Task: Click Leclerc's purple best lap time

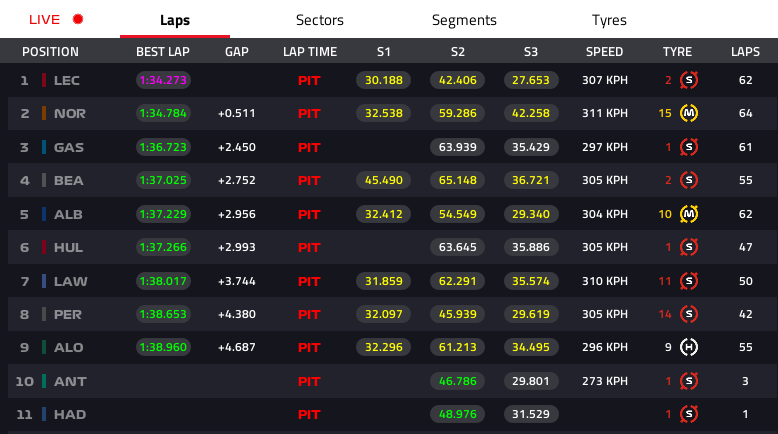Action: coord(163,80)
